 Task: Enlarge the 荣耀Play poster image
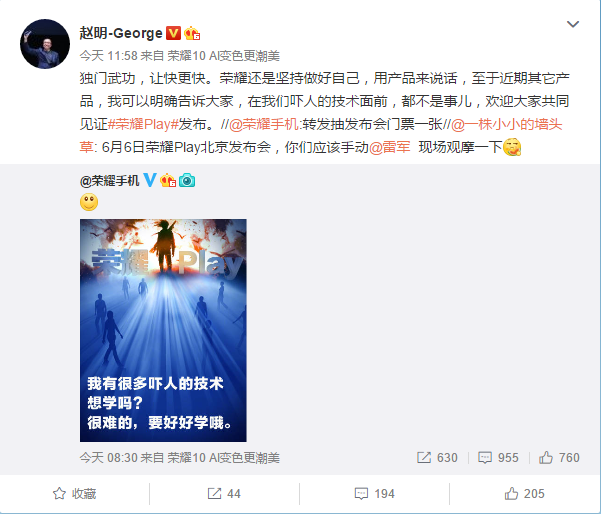(163, 330)
